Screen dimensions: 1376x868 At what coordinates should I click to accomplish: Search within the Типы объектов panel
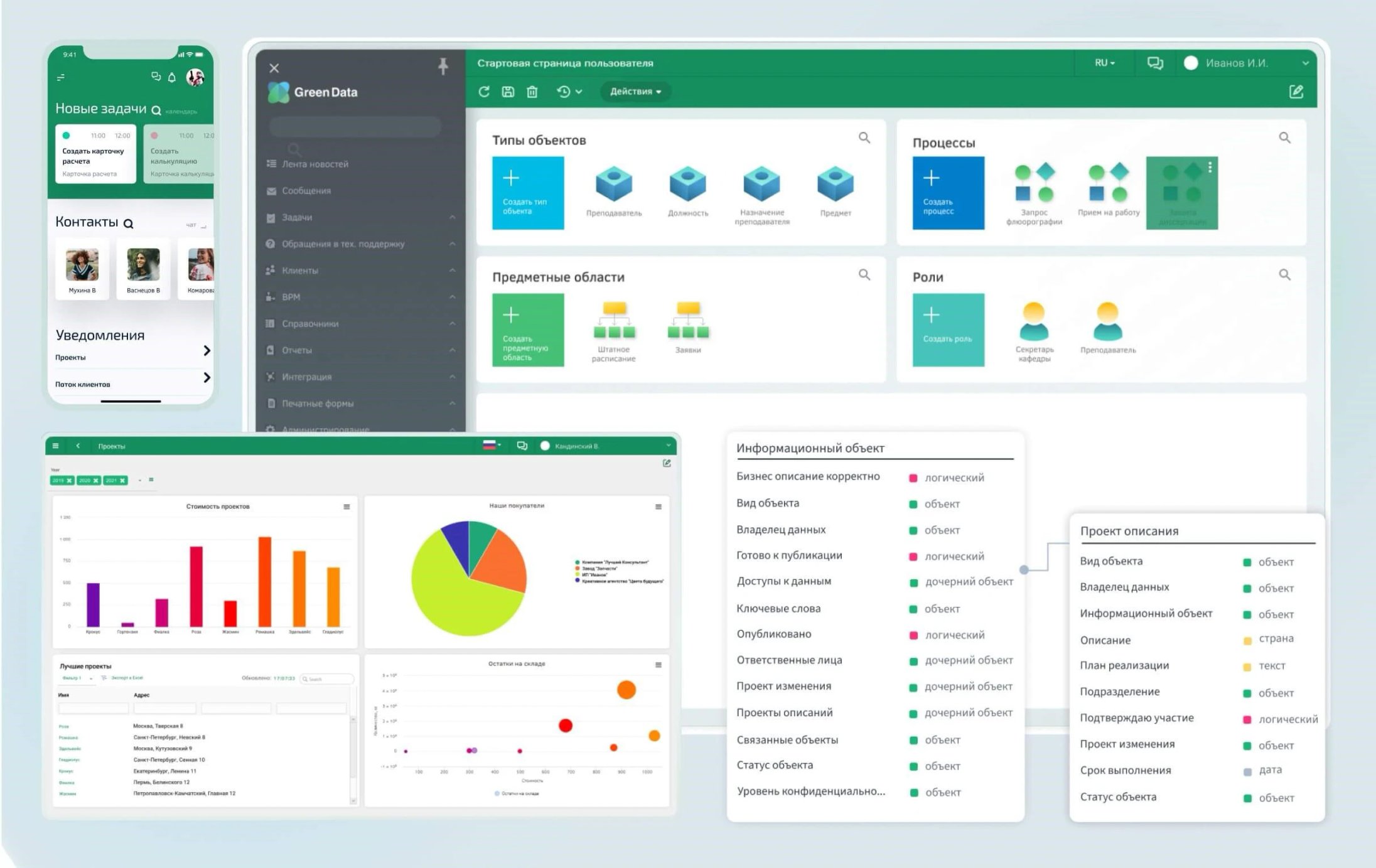coord(864,137)
